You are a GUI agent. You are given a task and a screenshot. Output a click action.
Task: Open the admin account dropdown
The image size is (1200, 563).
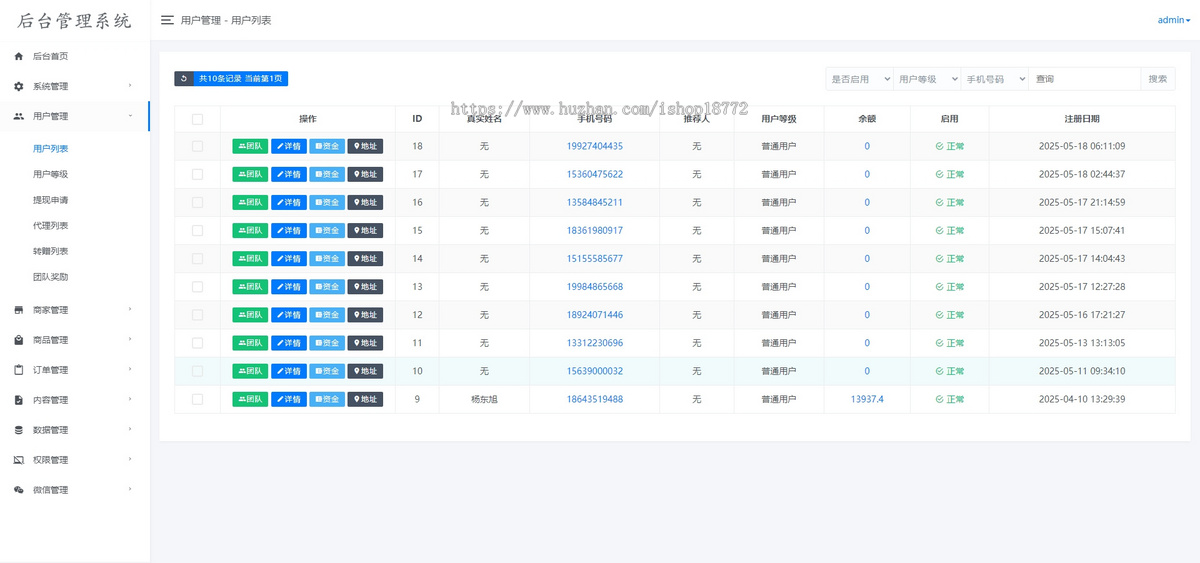pyautogui.click(x=1174, y=20)
